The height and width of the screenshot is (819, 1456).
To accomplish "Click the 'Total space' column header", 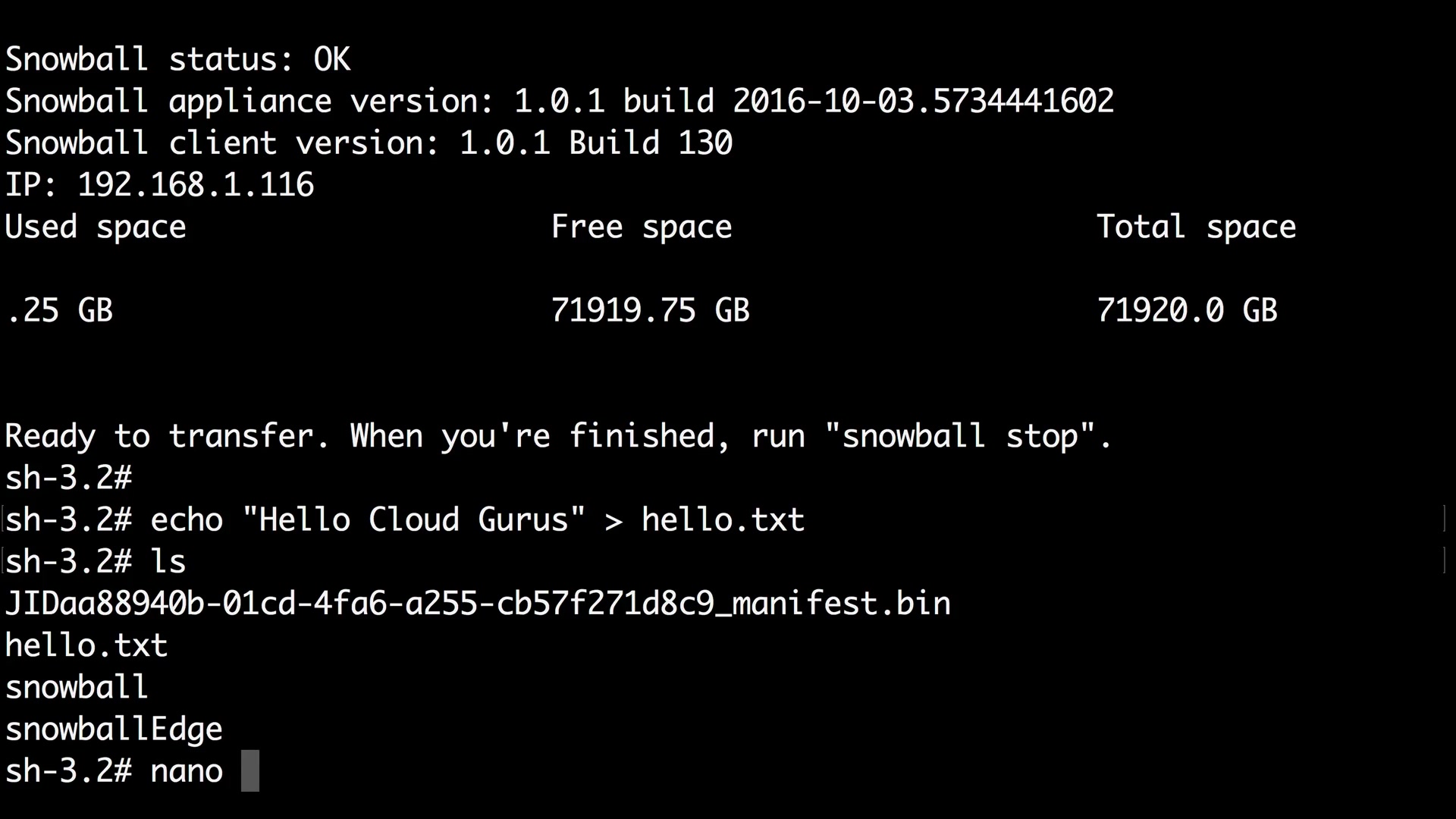I will point(1196,227).
